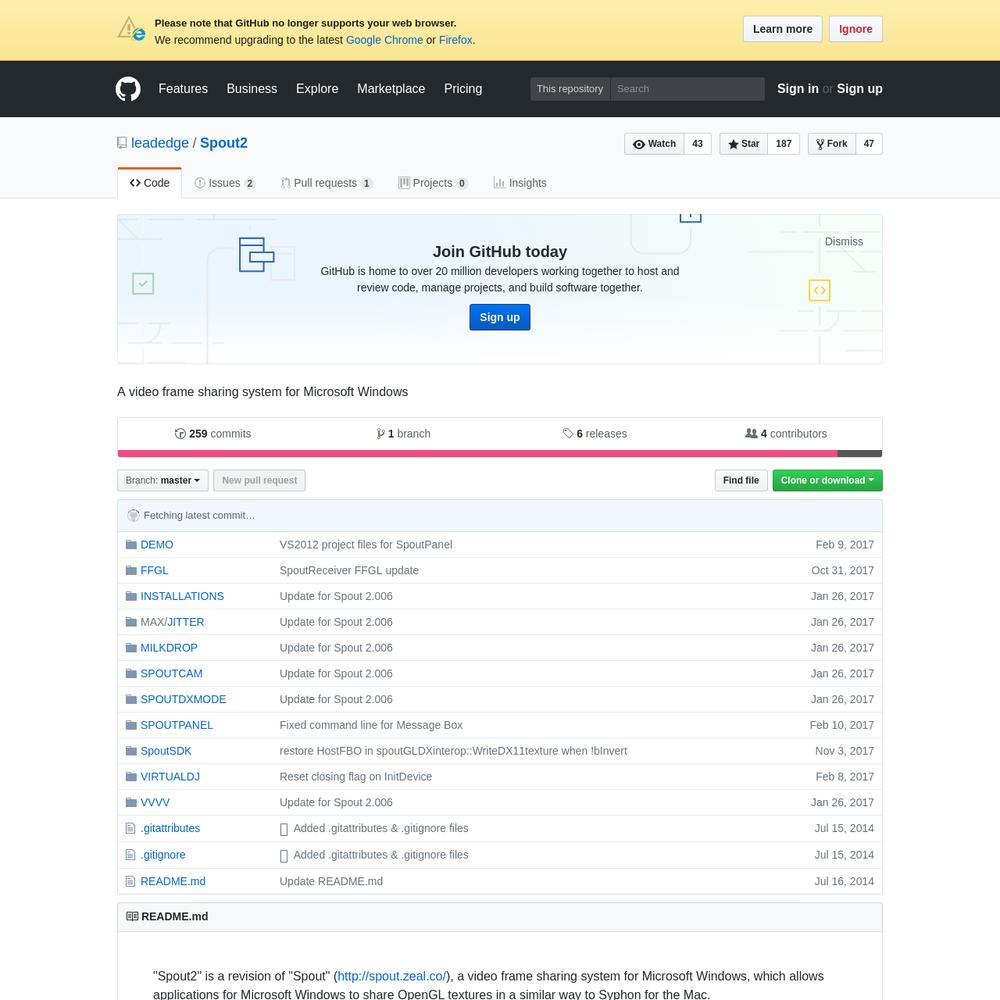Click the branch icon next to 1 branch
This screenshot has width=1000, height=1000.
381,434
